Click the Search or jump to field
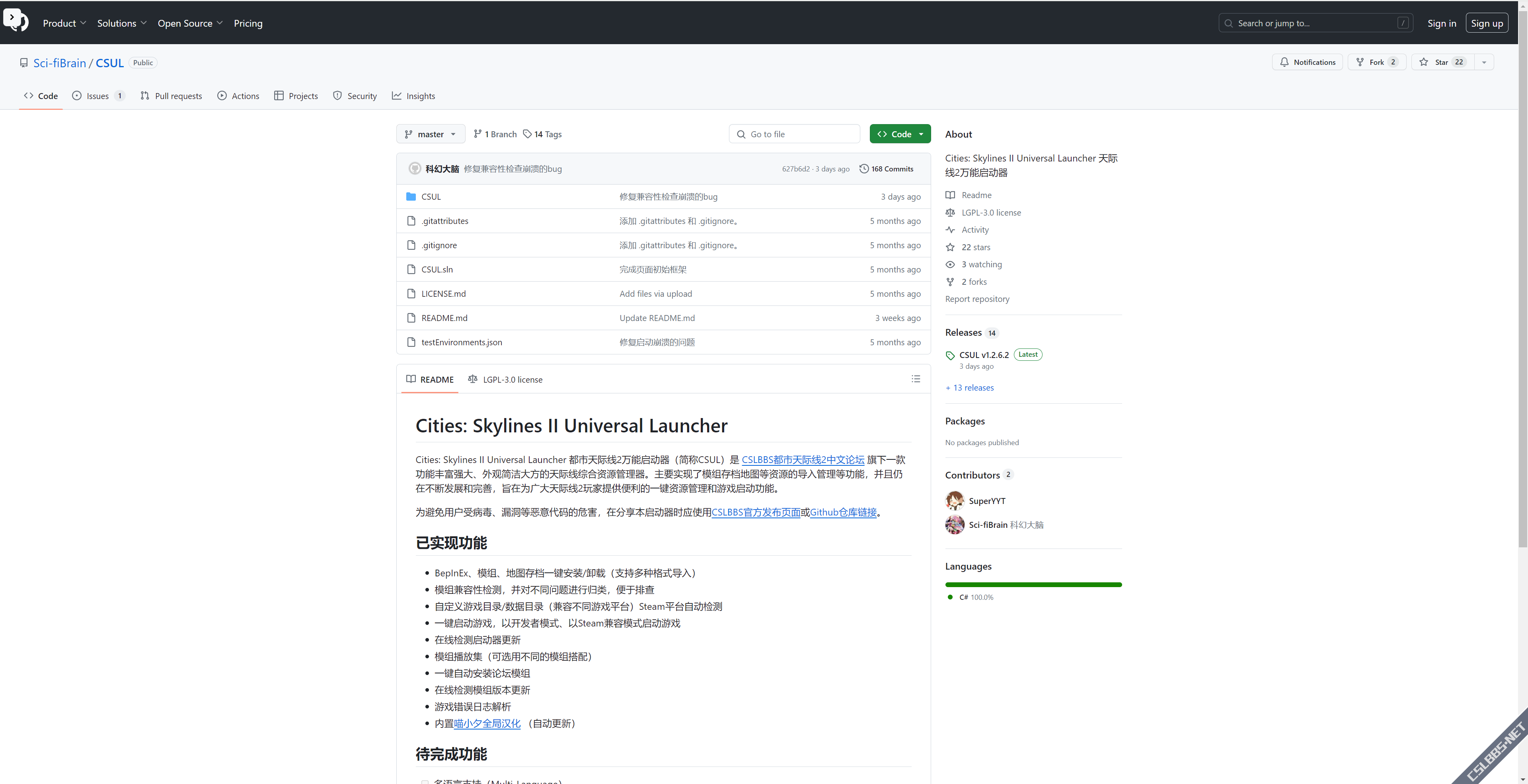This screenshot has width=1528, height=784. click(x=1316, y=23)
